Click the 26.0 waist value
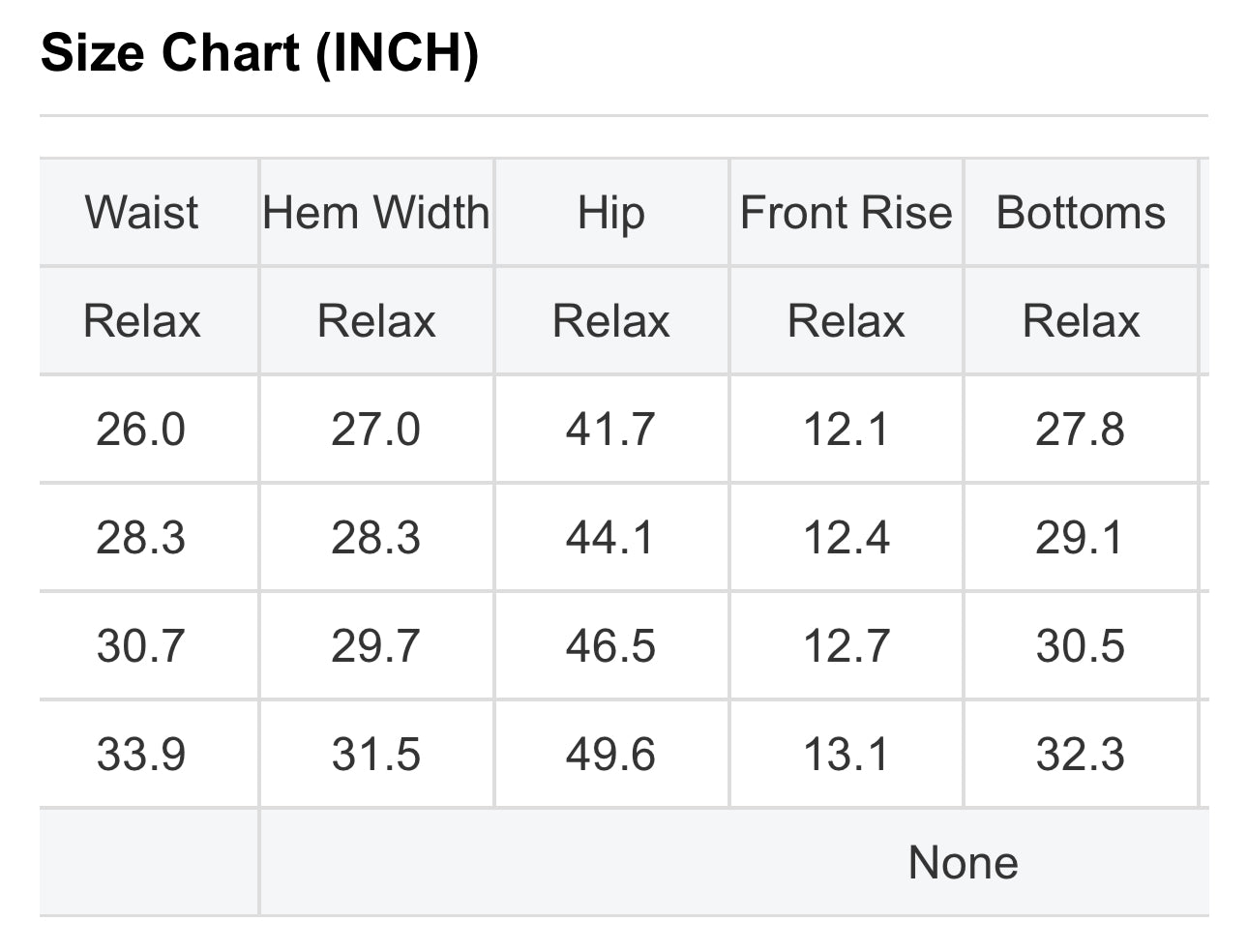The width and height of the screenshot is (1248, 952). point(141,430)
